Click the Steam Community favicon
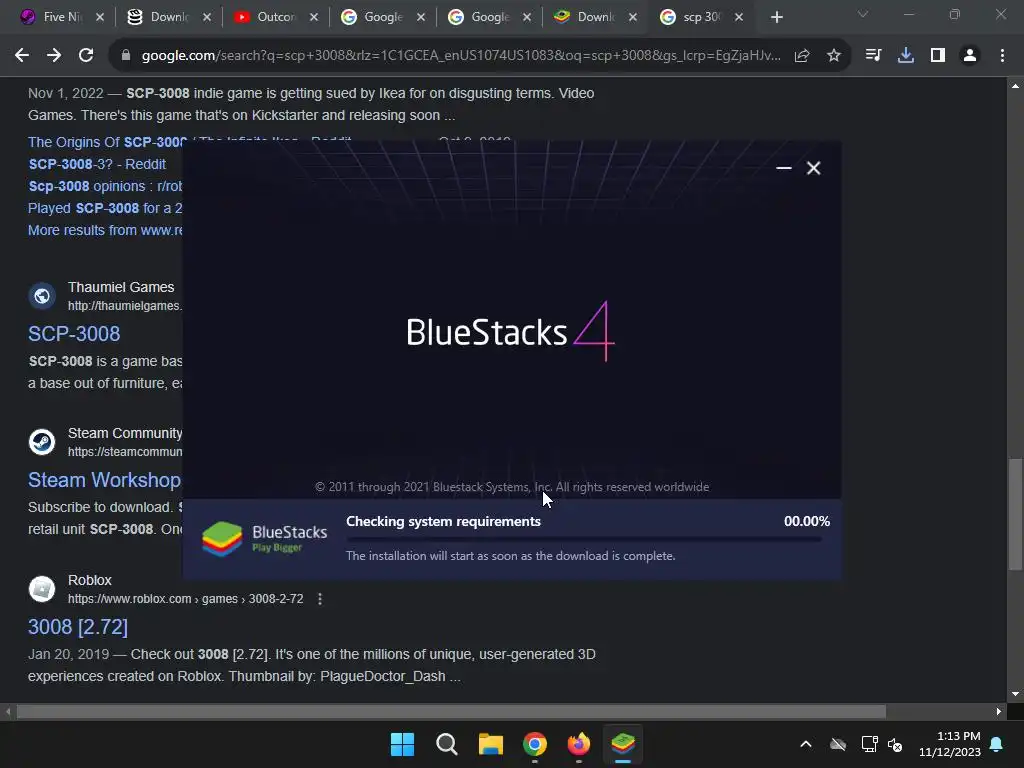The image size is (1024, 768). tap(42, 442)
